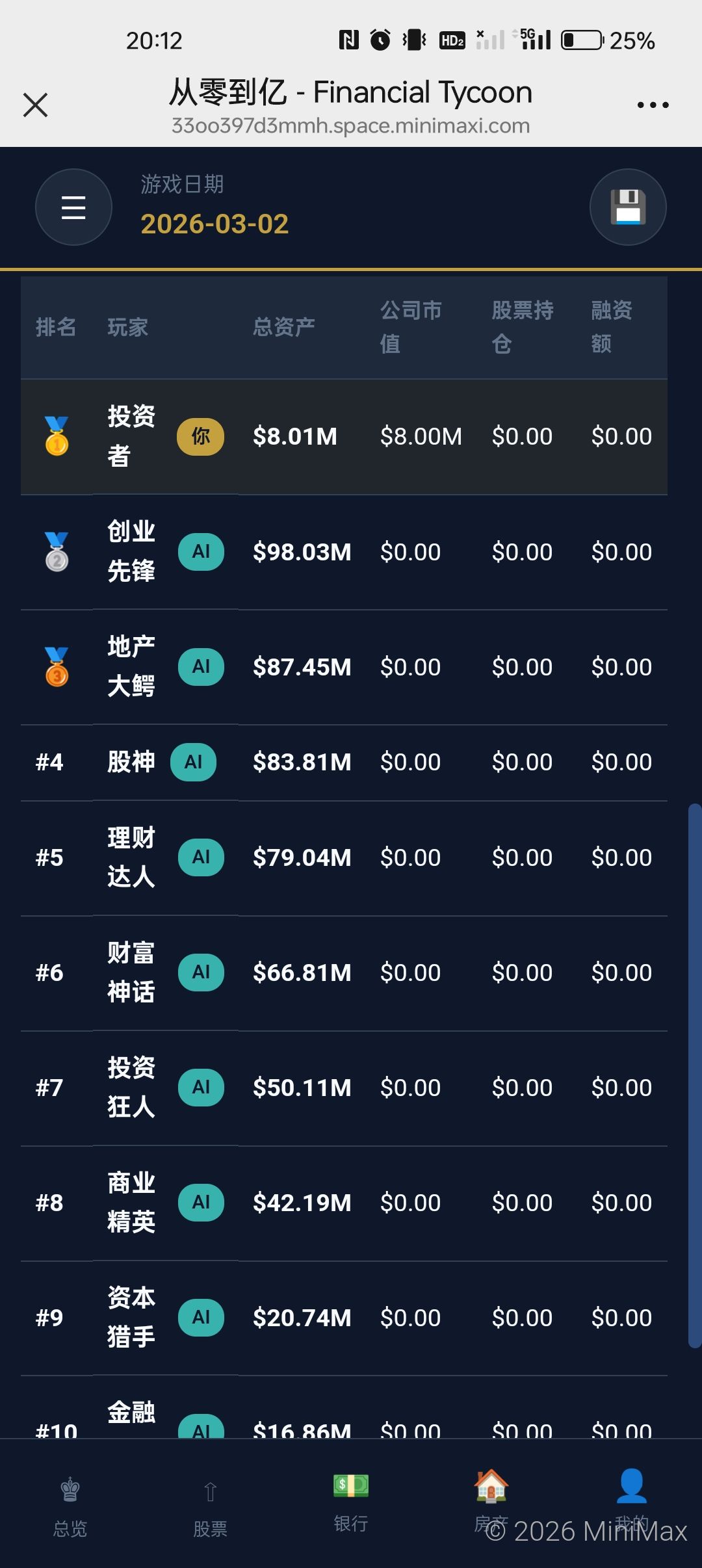This screenshot has width=702, height=1568.
Task: Open the browser three-dot more options
Action: [653, 105]
